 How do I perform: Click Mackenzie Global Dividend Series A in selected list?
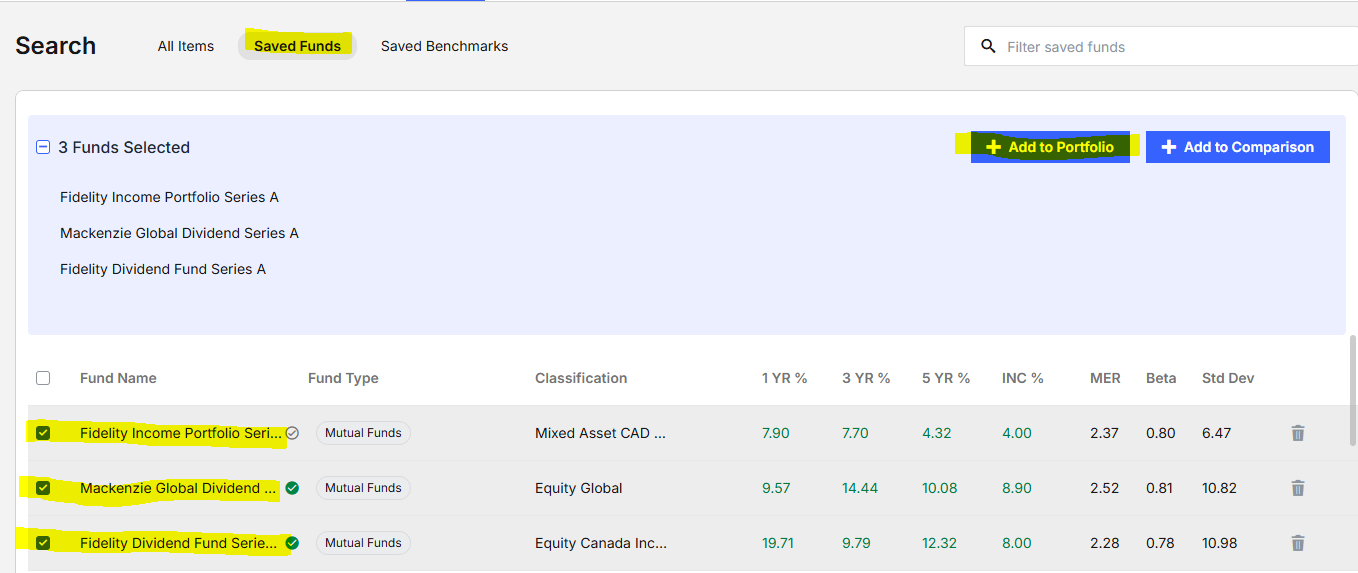(x=179, y=233)
